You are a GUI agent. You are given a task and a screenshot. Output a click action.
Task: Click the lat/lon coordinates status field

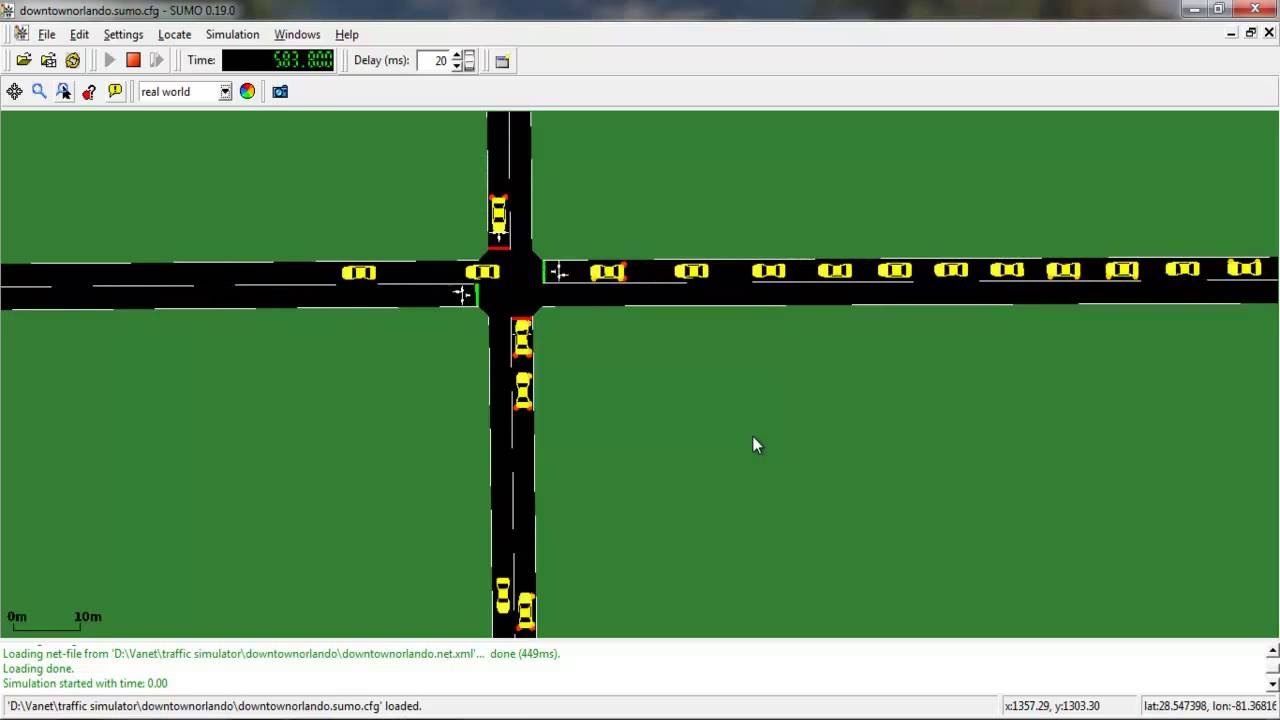point(1209,706)
